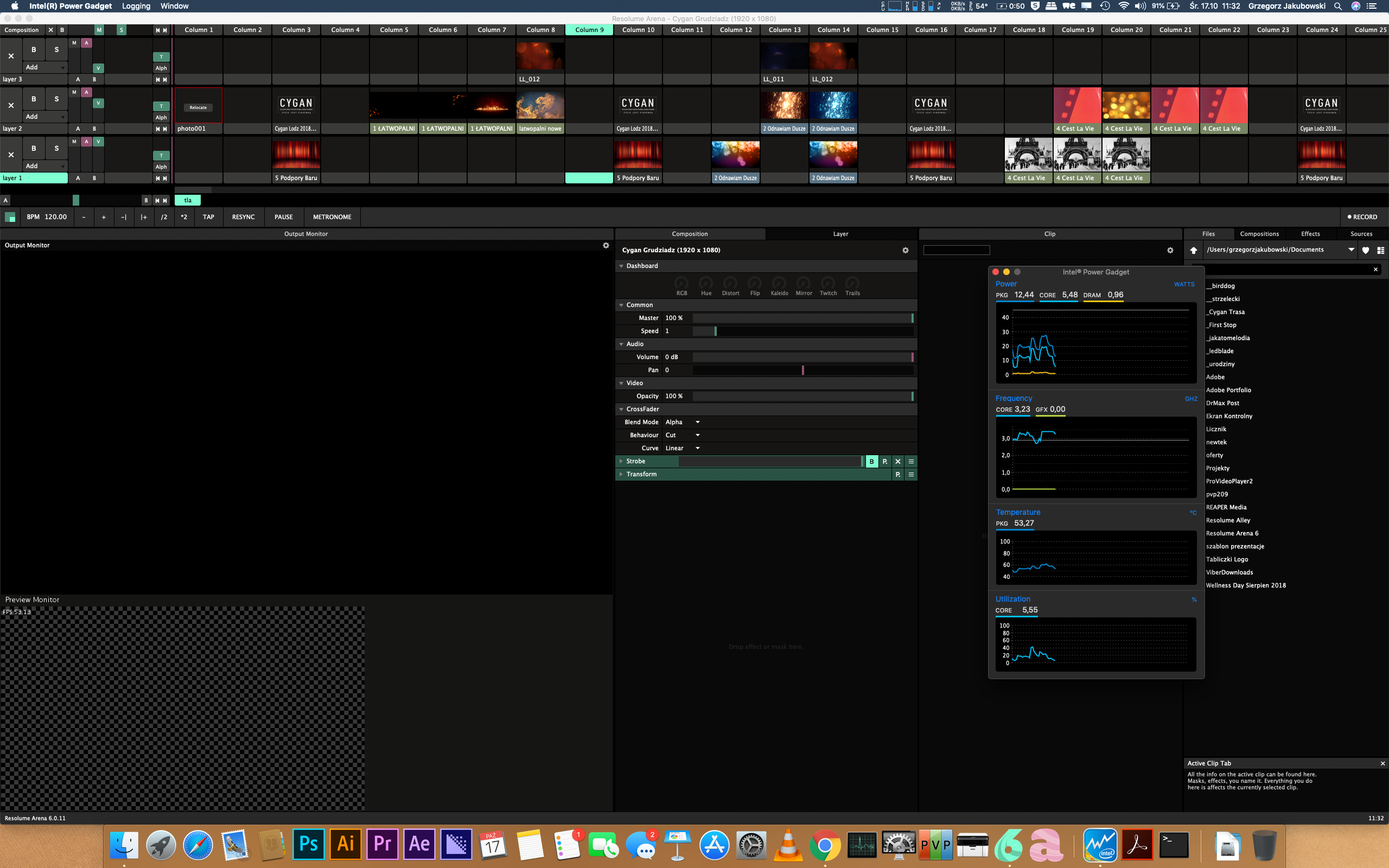Toggle Solo on layer 2
1389x868 pixels.
pos(56,99)
